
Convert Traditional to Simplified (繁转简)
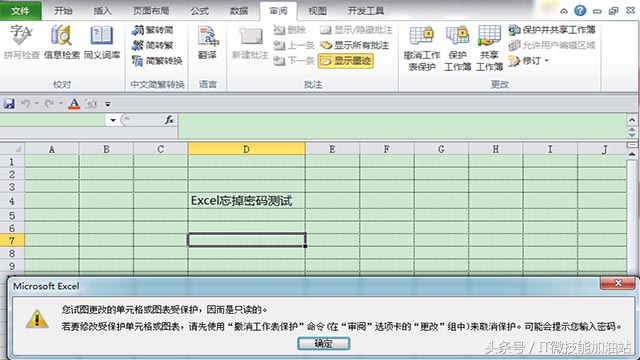153,30
